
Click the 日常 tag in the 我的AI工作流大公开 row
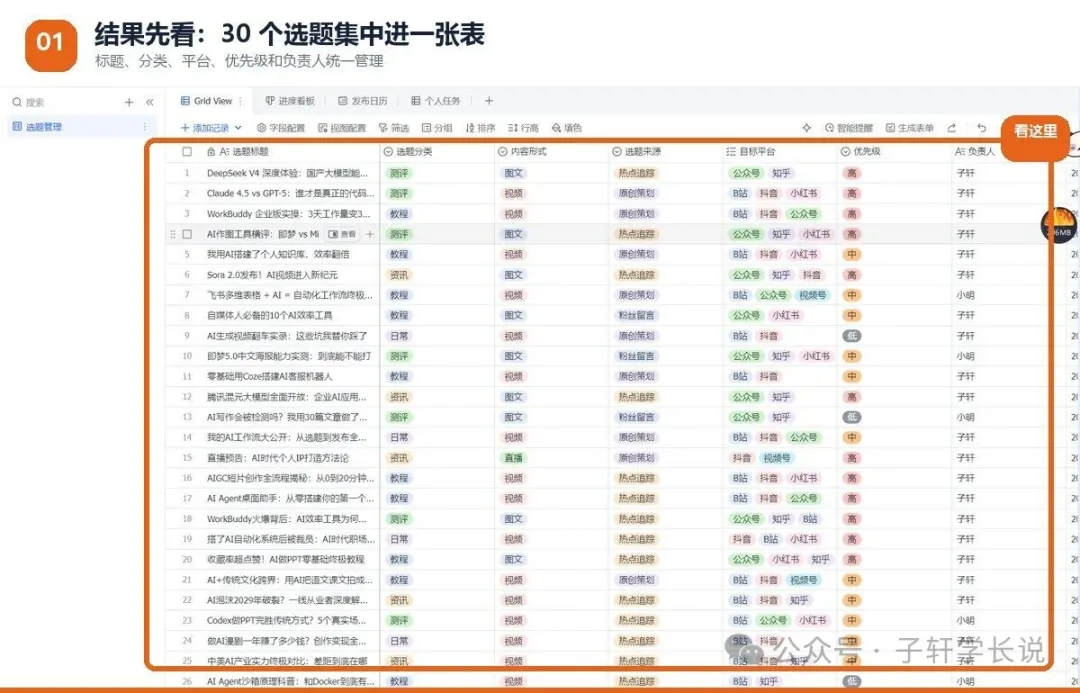click(399, 437)
